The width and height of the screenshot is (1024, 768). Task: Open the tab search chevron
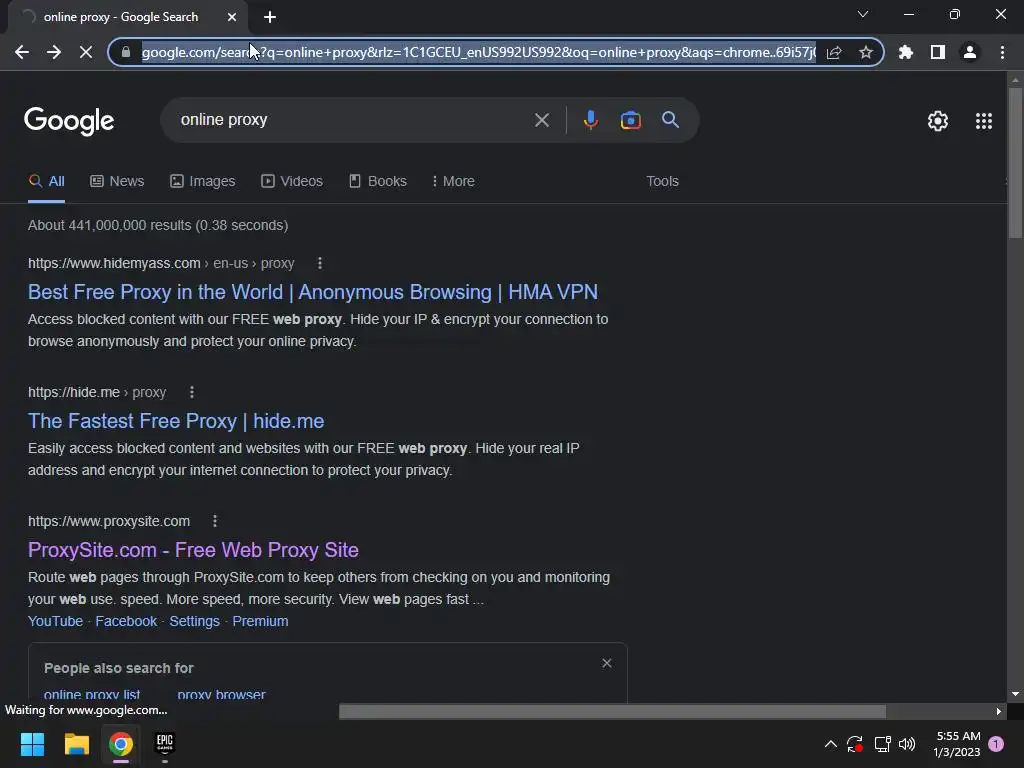pos(863,14)
